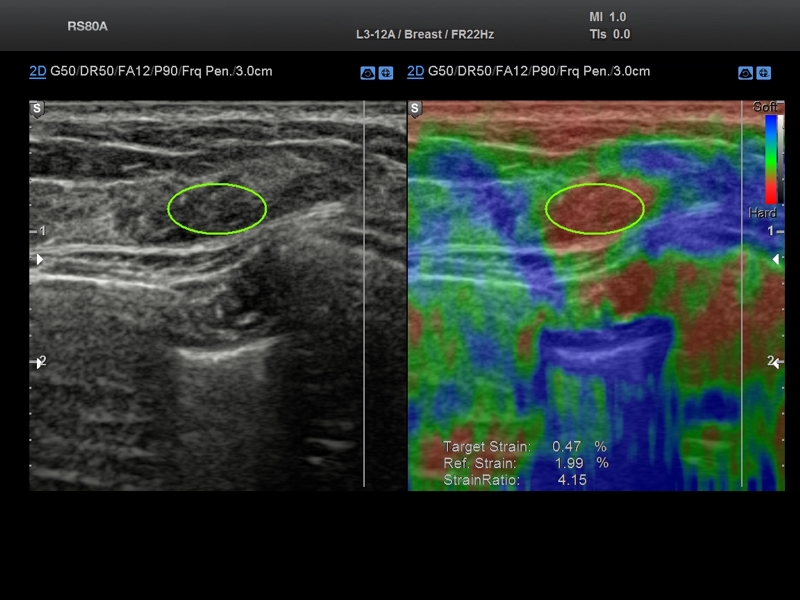Click the left G50/DR50/FA12/P90 parameters text
The height and width of the screenshot is (600, 800).
coord(161,71)
